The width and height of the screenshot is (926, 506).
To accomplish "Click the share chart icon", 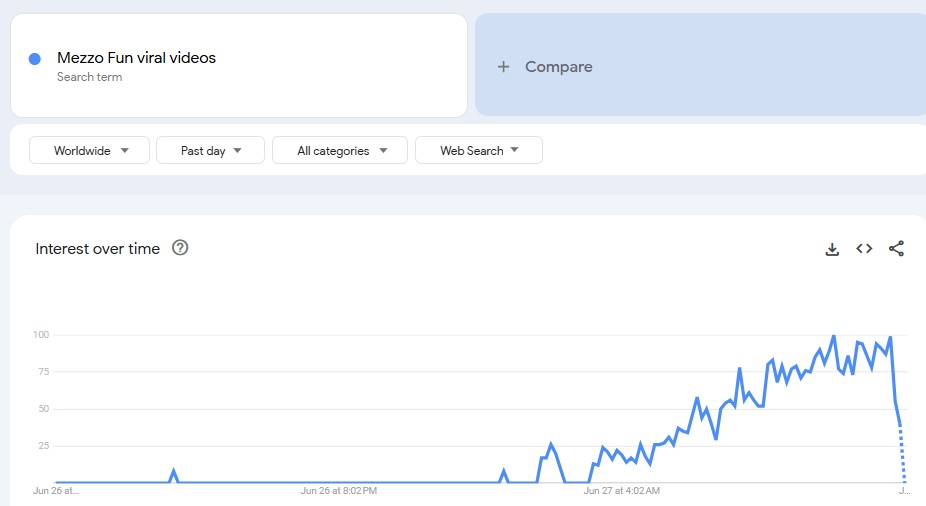I will (896, 249).
